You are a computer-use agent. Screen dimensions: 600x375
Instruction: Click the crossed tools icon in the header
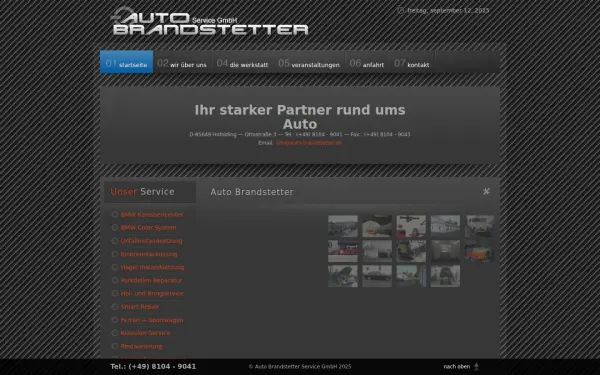[x=486, y=191]
